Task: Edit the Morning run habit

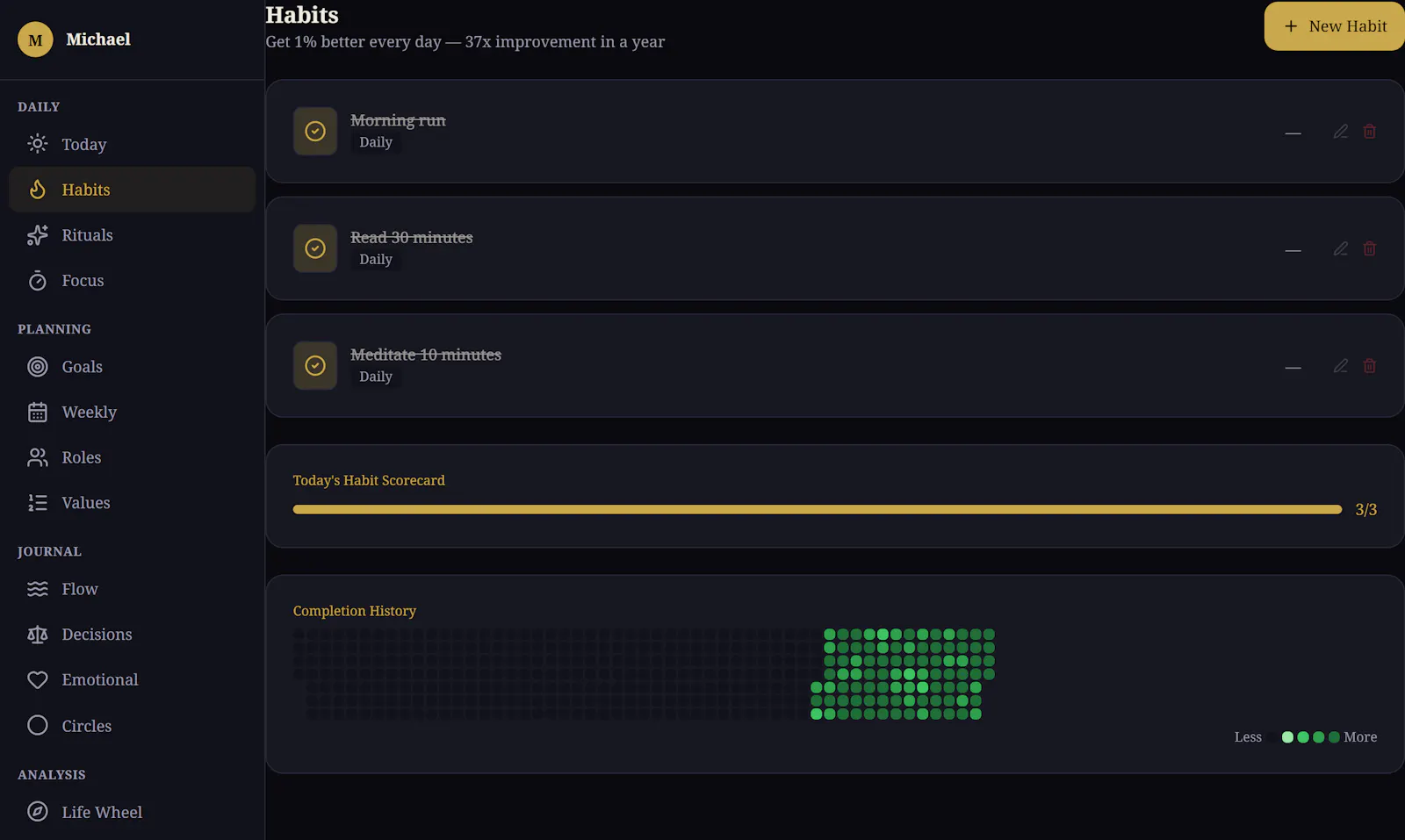Action: point(1340,132)
